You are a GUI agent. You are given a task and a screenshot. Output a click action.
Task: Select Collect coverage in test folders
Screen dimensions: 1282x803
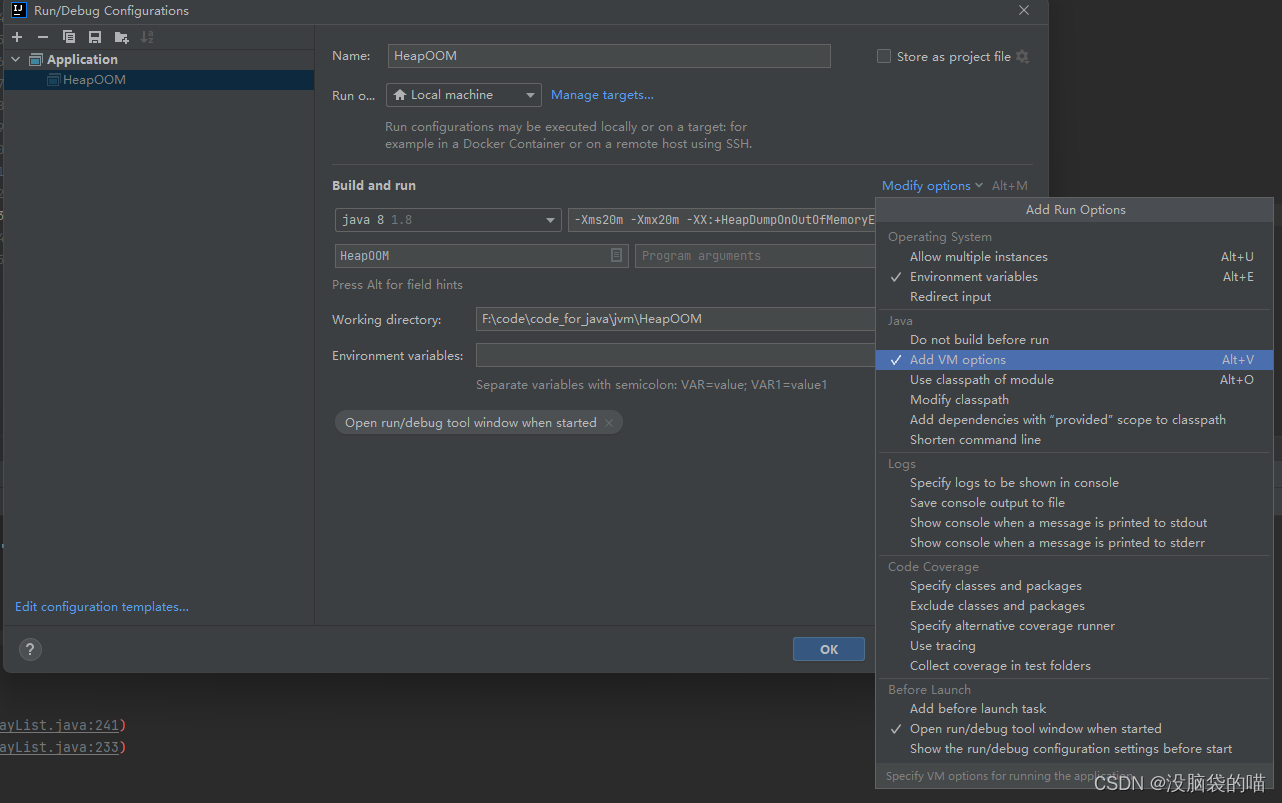[1075, 666]
